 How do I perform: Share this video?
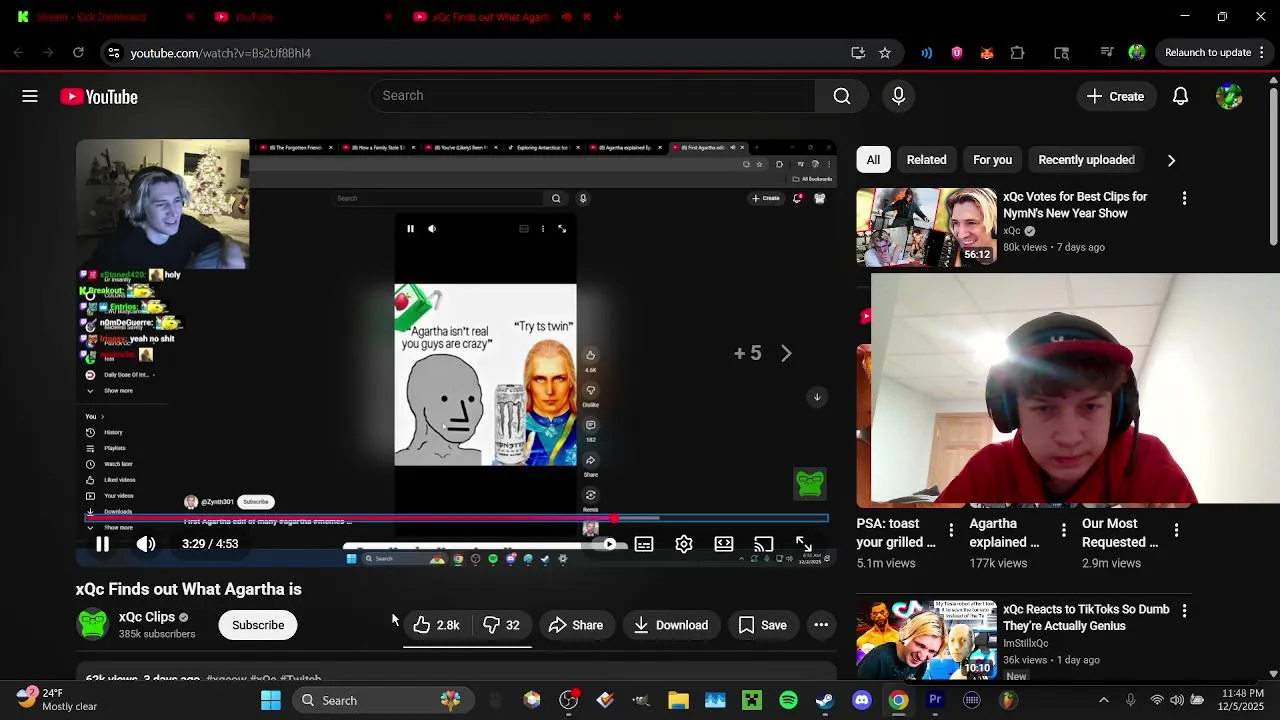pyautogui.click(x=576, y=625)
